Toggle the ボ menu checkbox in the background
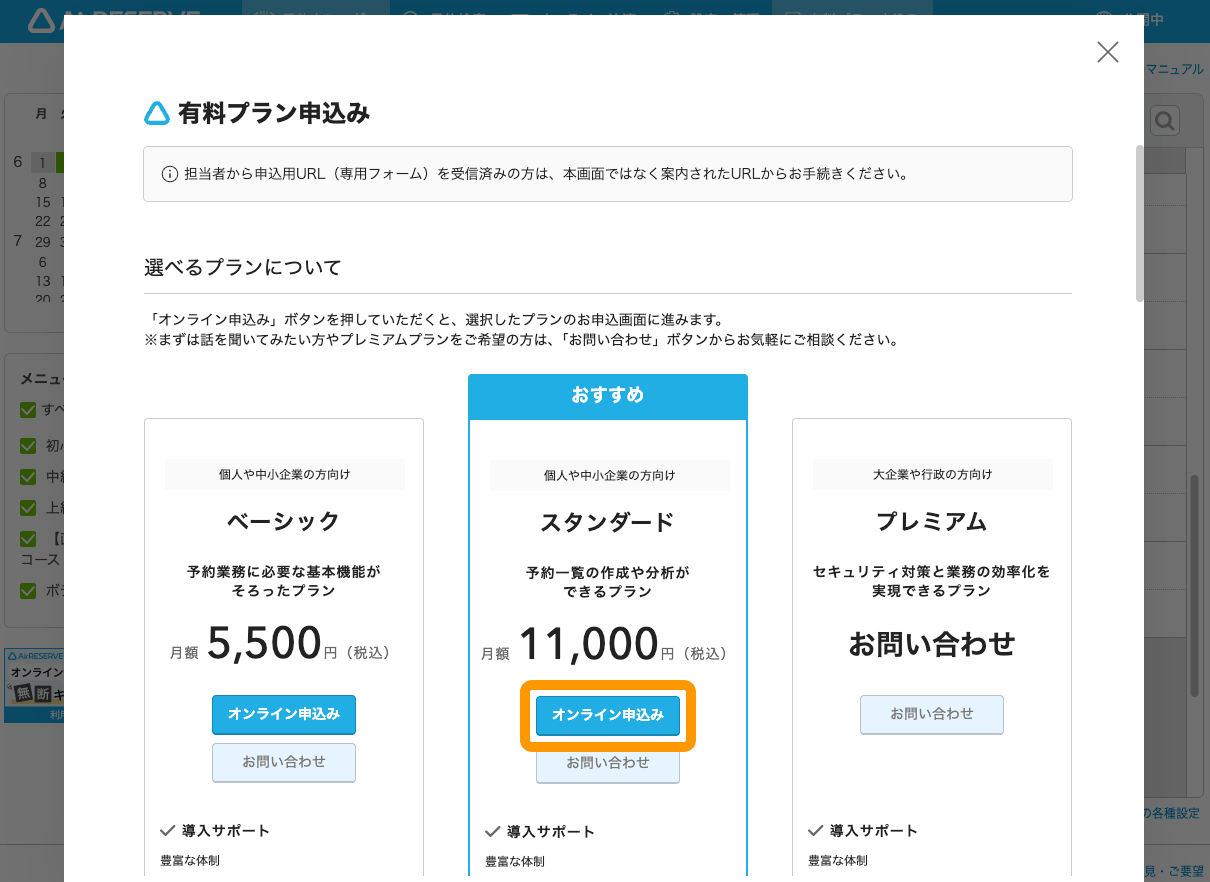The width and height of the screenshot is (1210, 882). (29, 590)
